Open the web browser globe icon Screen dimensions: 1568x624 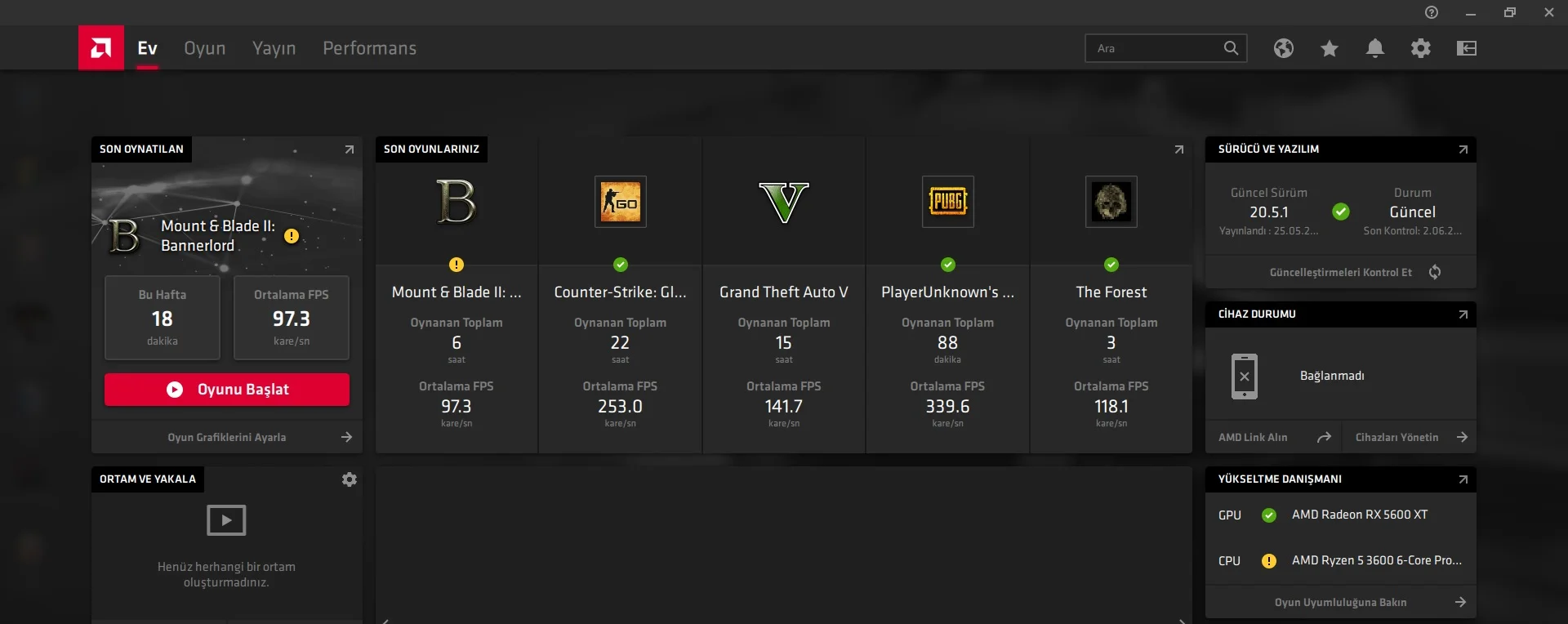(1284, 48)
